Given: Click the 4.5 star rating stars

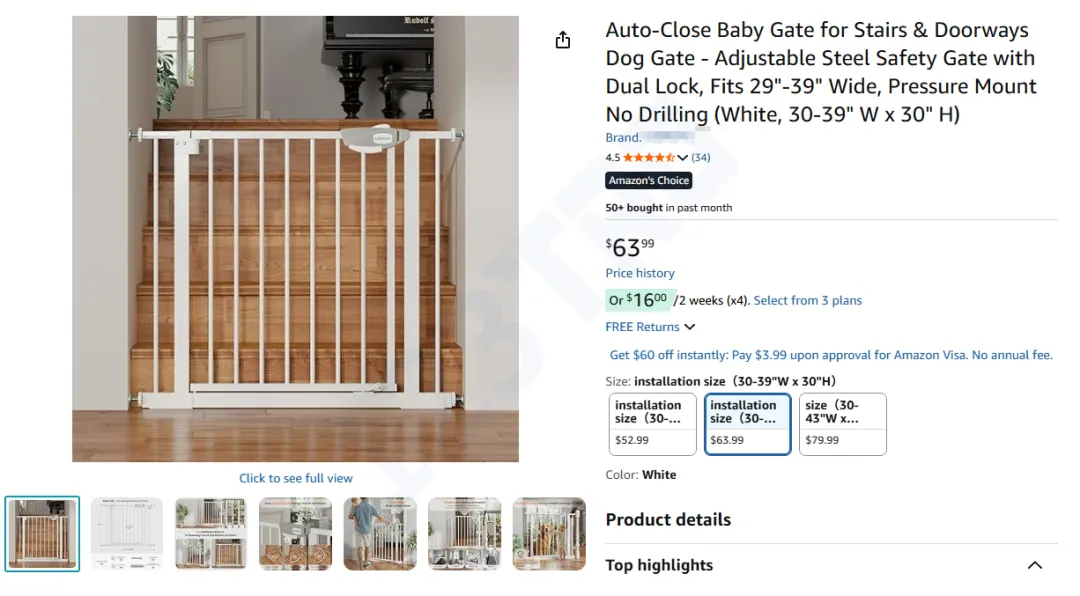Looking at the screenshot, I should (649, 158).
